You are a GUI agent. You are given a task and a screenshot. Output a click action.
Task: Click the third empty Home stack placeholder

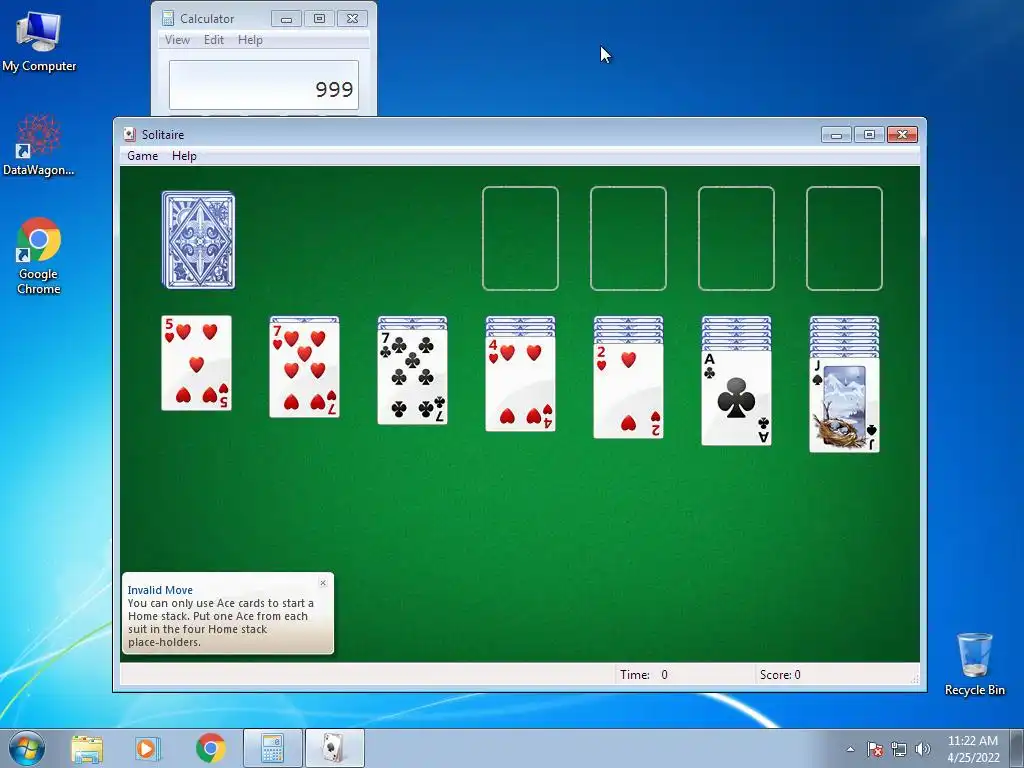click(737, 238)
